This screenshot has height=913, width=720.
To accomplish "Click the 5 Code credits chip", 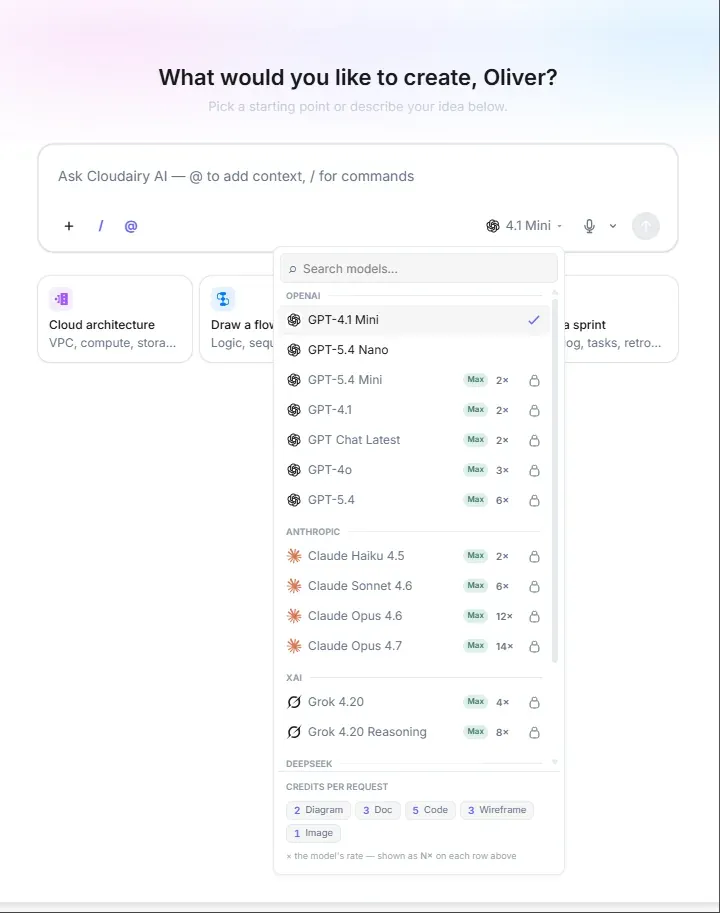I will 430,810.
